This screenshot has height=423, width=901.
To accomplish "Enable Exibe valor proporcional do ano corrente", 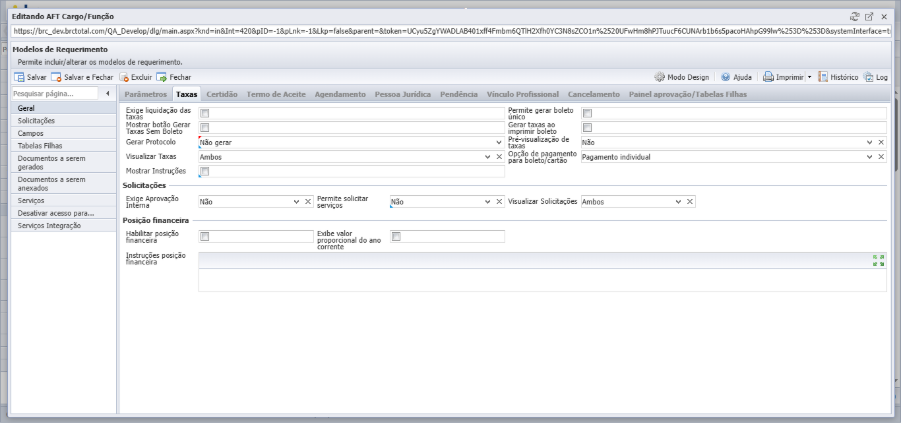I will tap(396, 236).
